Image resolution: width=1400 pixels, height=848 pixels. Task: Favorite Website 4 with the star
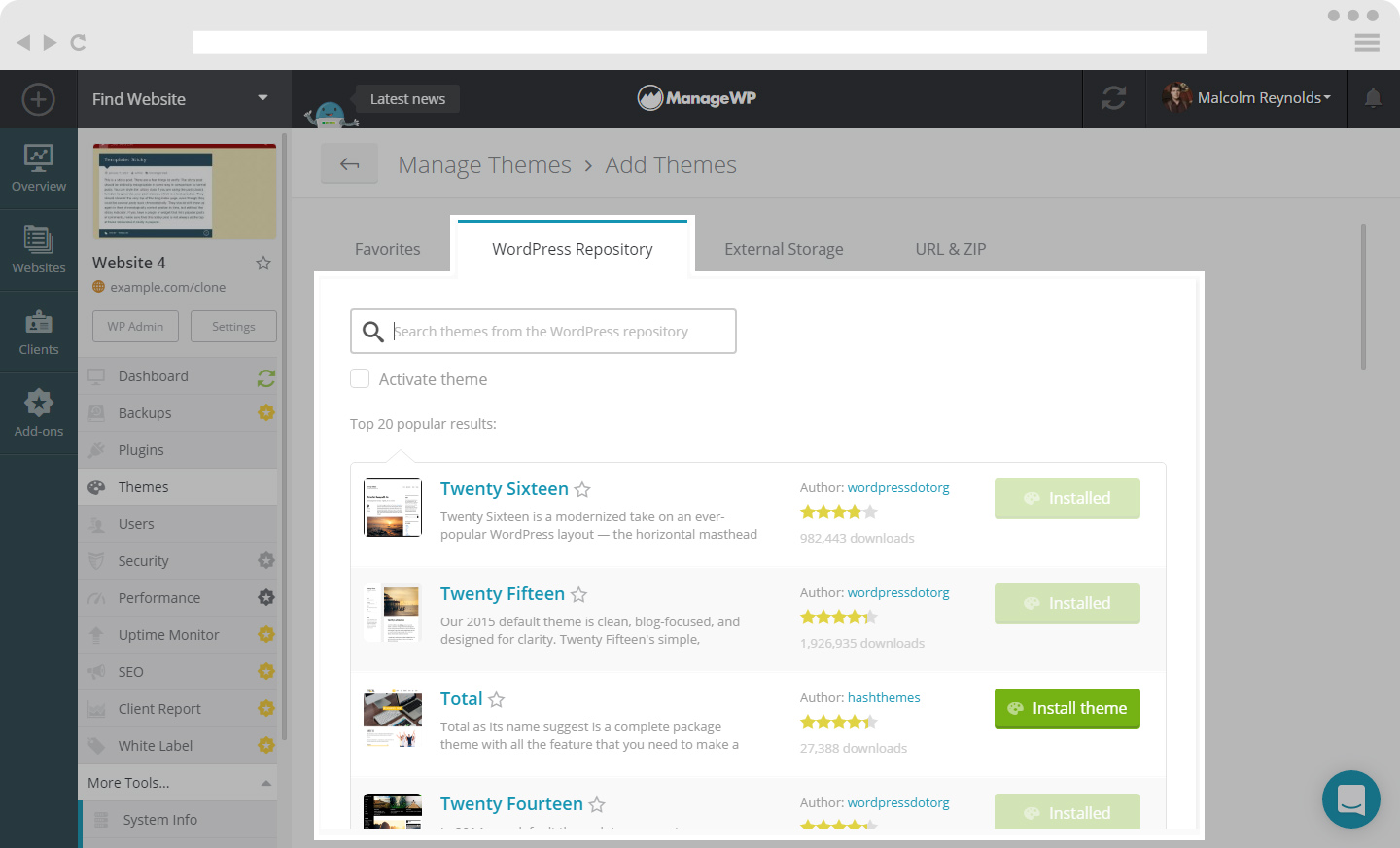point(263,263)
